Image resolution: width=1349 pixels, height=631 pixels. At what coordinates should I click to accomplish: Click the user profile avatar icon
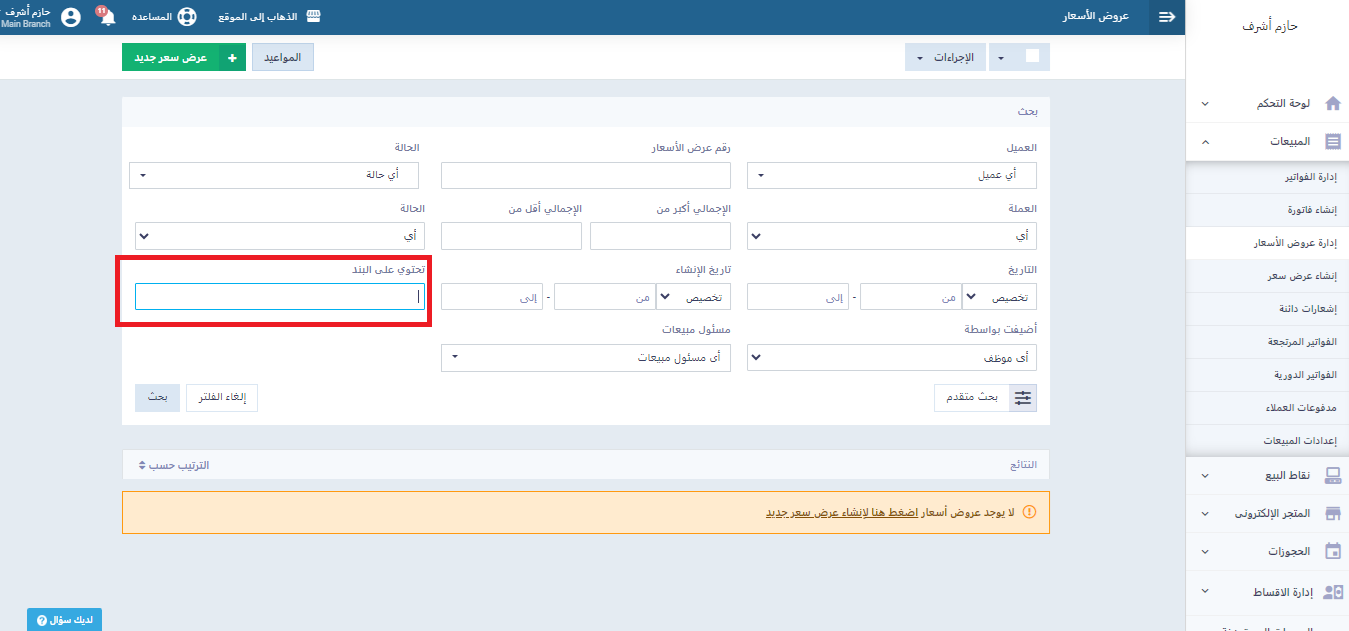pos(71,17)
